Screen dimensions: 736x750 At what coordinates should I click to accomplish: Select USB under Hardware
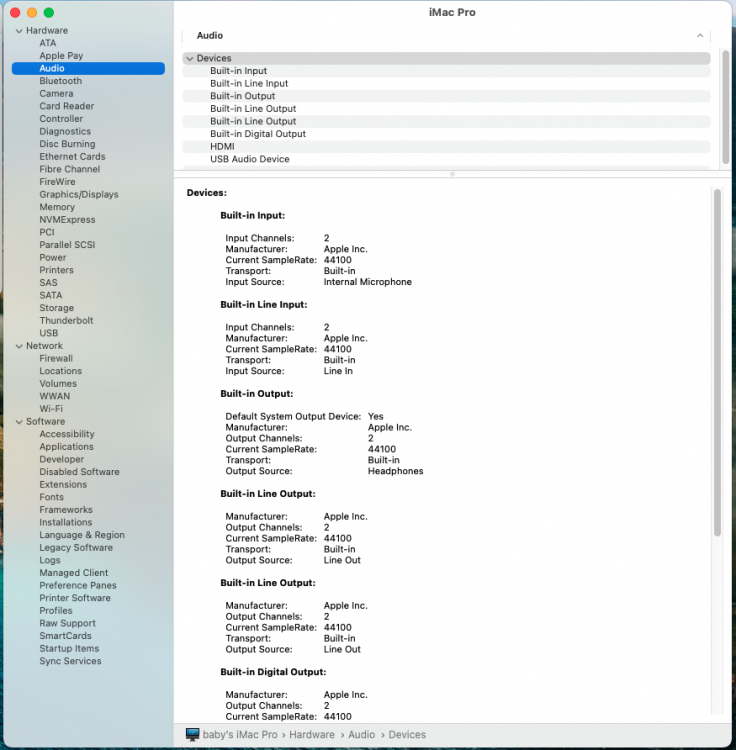[49, 333]
